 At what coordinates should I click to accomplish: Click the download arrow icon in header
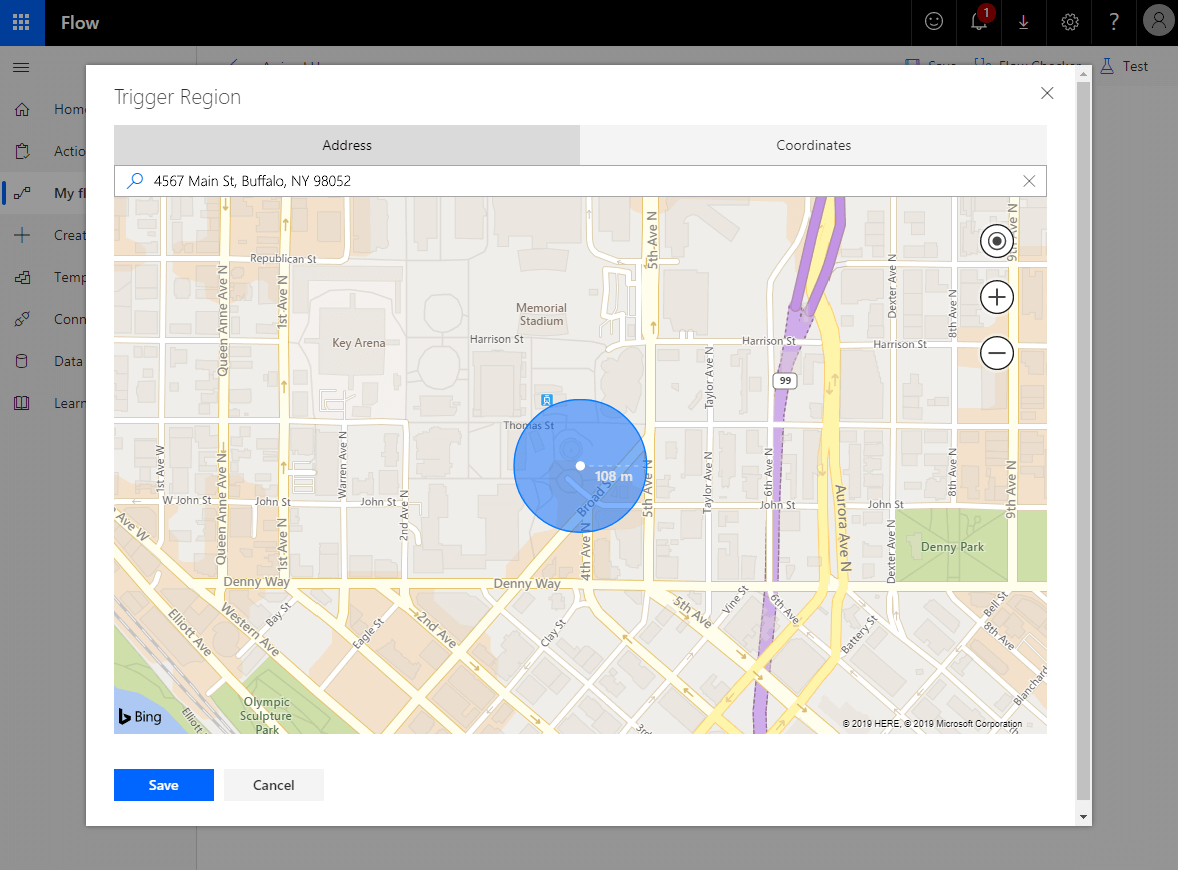pos(1023,22)
